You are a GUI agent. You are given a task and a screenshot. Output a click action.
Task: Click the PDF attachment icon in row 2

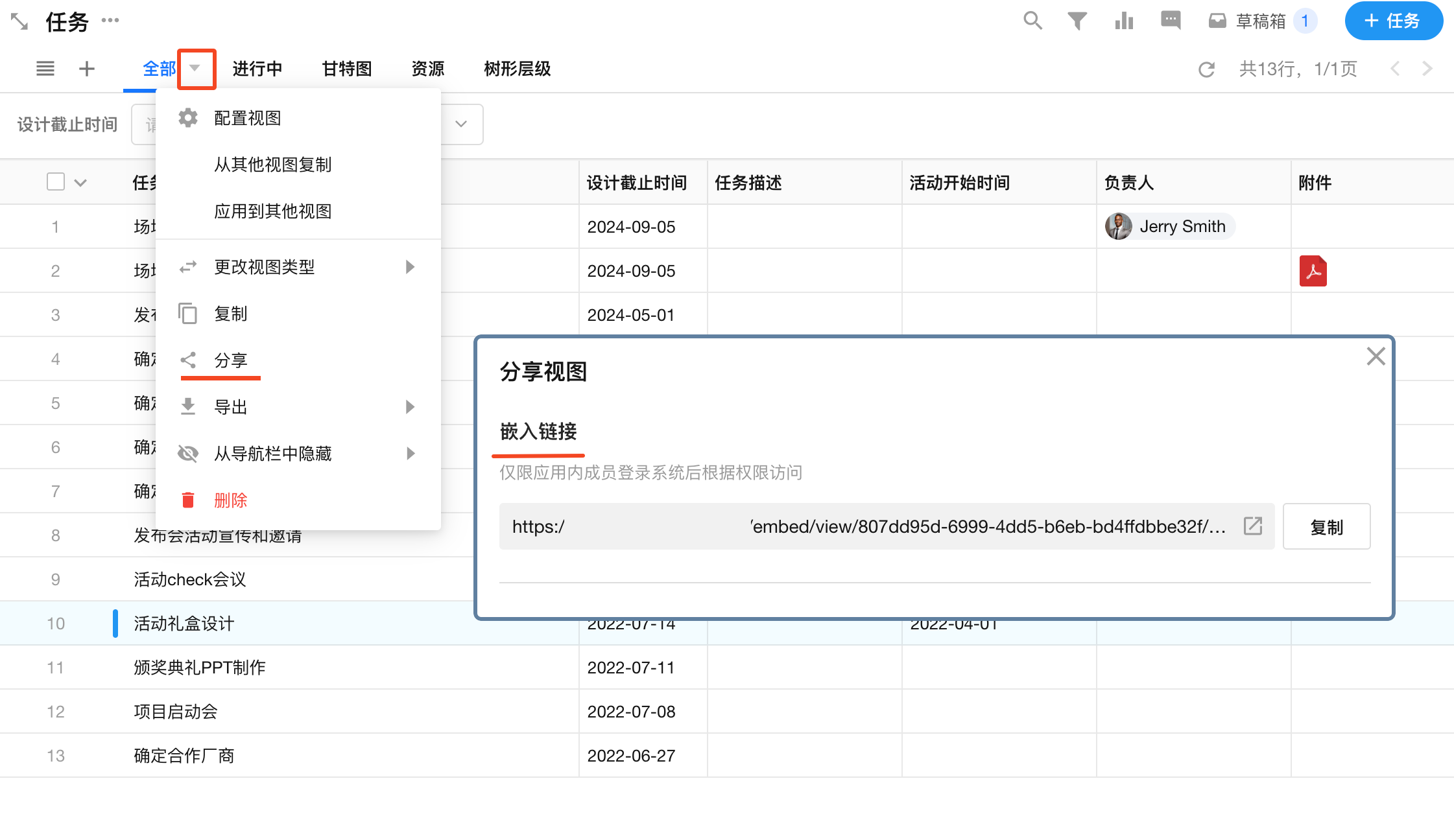tap(1313, 271)
